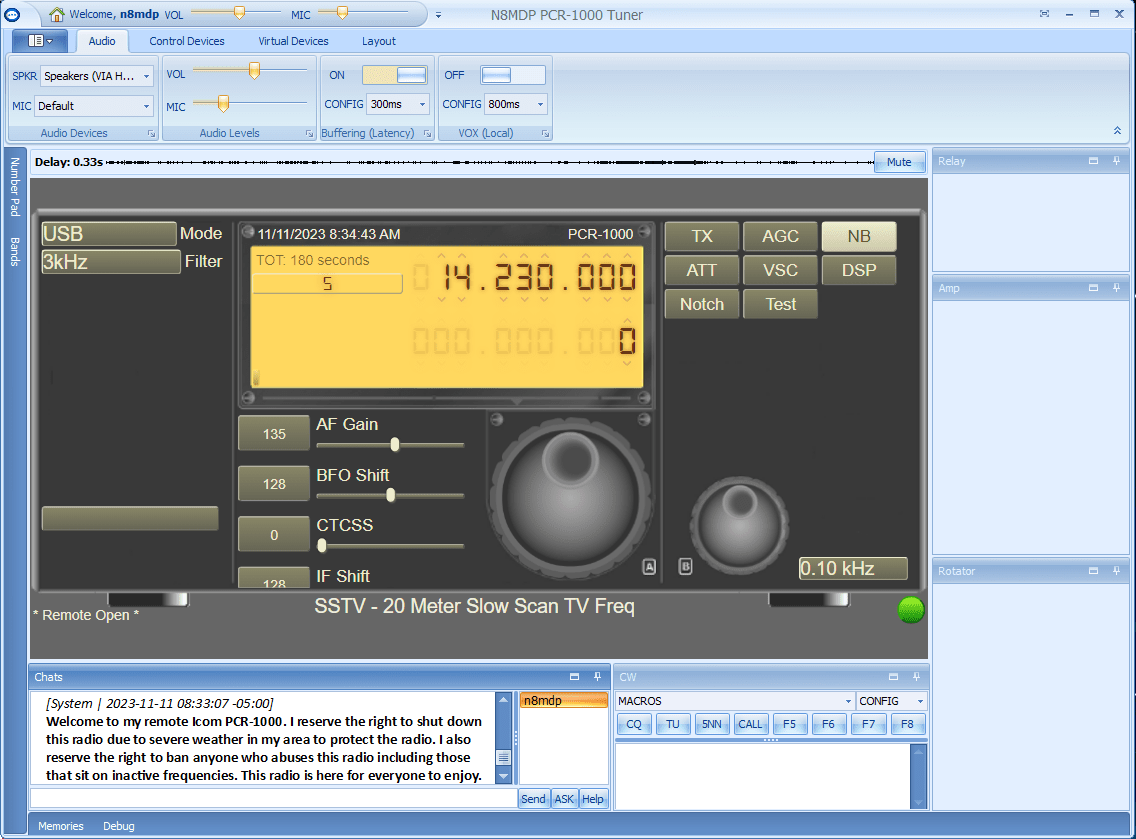The height and width of the screenshot is (839, 1136).
Task: Maximize the Relay panel
Action: [1093, 161]
